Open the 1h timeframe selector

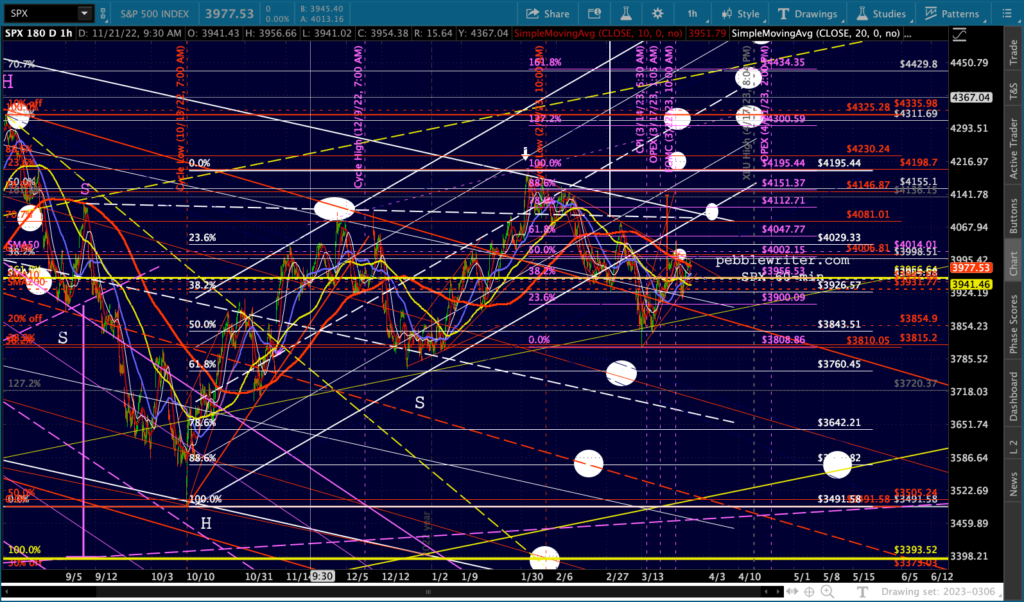pyautogui.click(x=692, y=14)
